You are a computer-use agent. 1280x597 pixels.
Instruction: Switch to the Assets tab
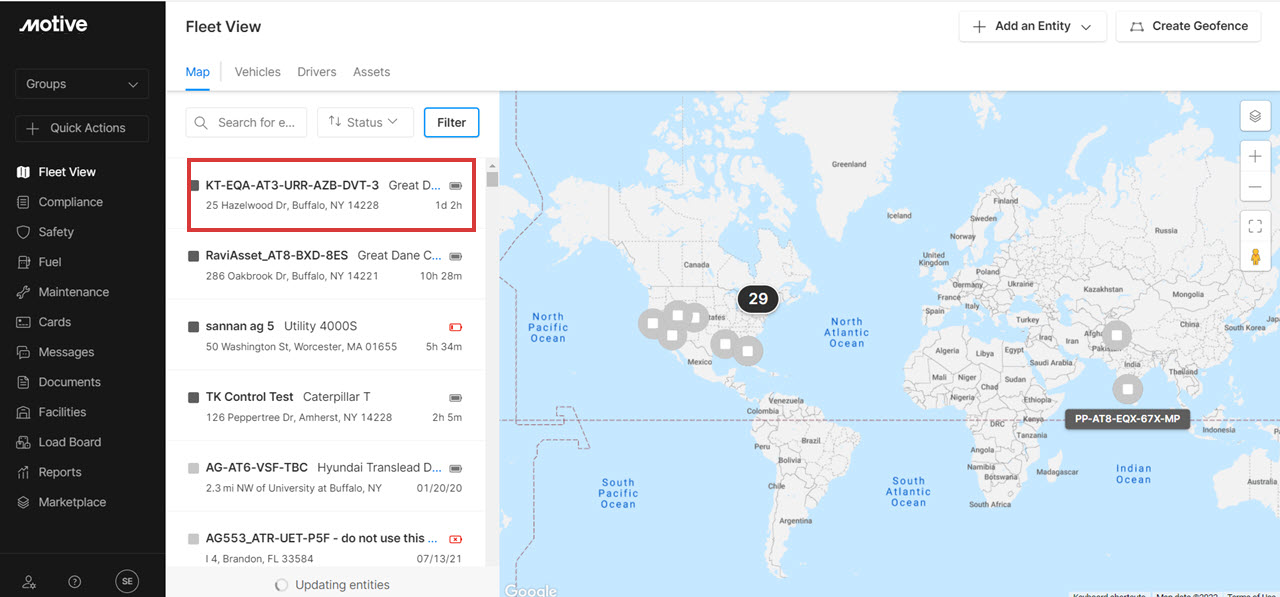pos(372,72)
